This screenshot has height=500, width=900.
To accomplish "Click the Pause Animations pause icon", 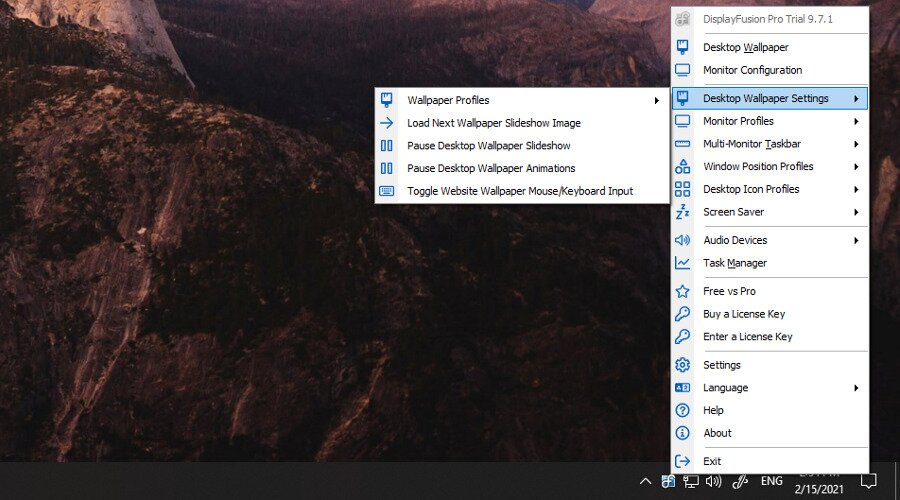I will (387, 168).
